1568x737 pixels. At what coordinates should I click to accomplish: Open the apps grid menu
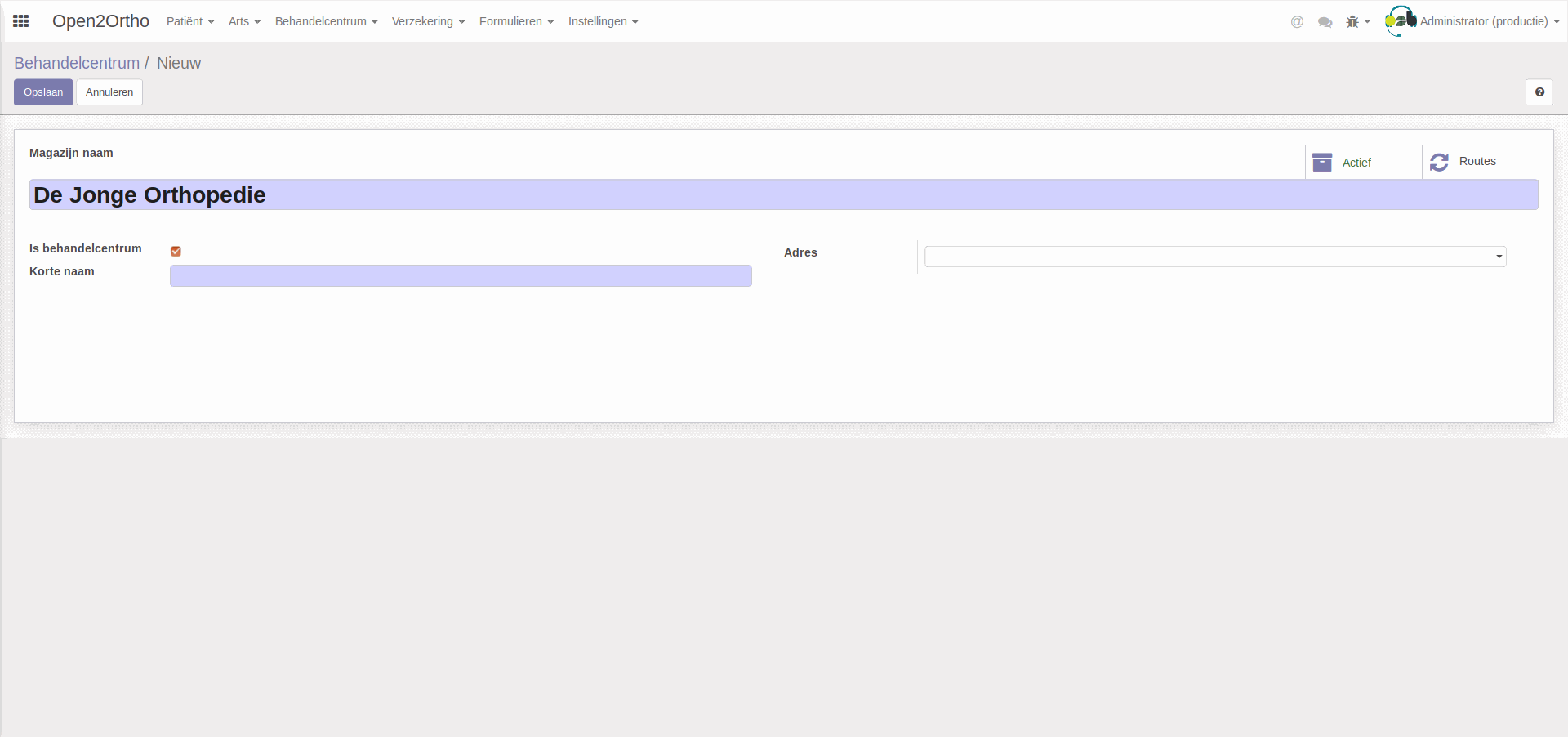coord(21,21)
